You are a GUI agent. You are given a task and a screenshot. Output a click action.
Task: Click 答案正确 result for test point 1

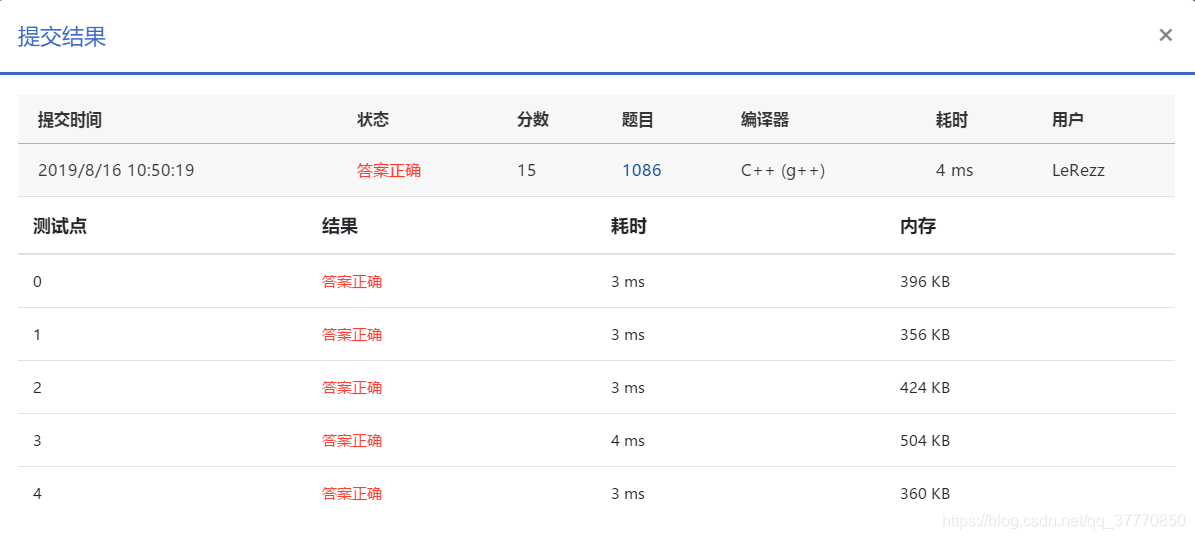[352, 335]
